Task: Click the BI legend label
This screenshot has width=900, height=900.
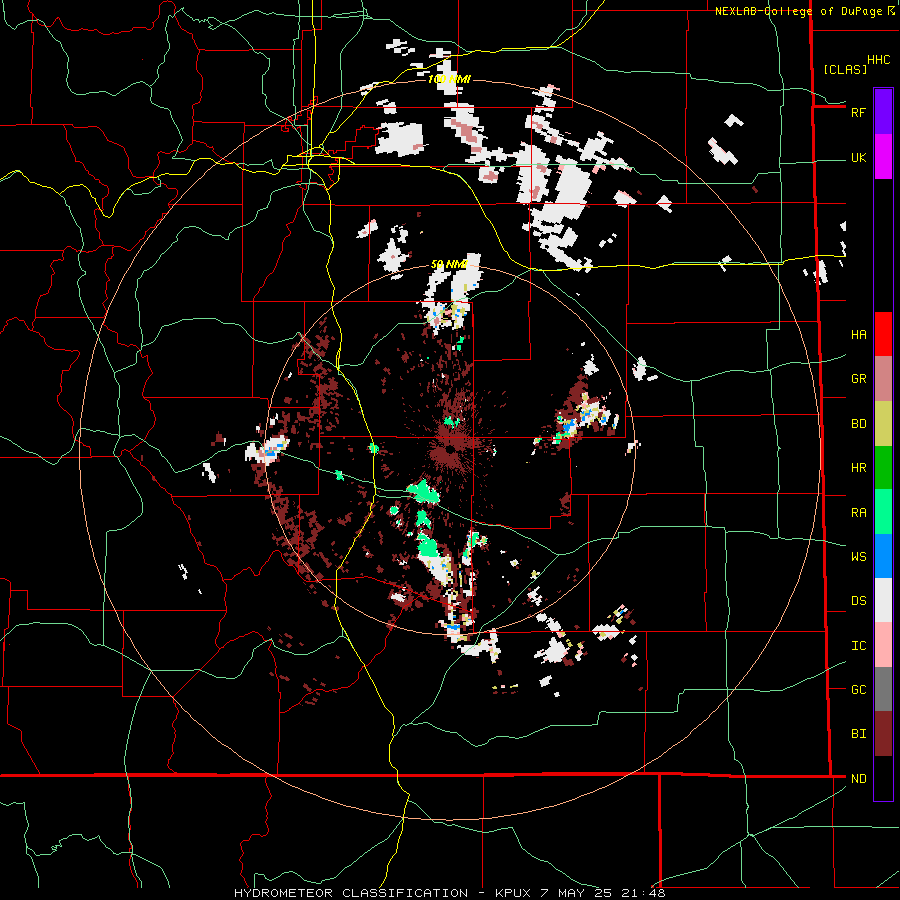Action: (x=858, y=734)
